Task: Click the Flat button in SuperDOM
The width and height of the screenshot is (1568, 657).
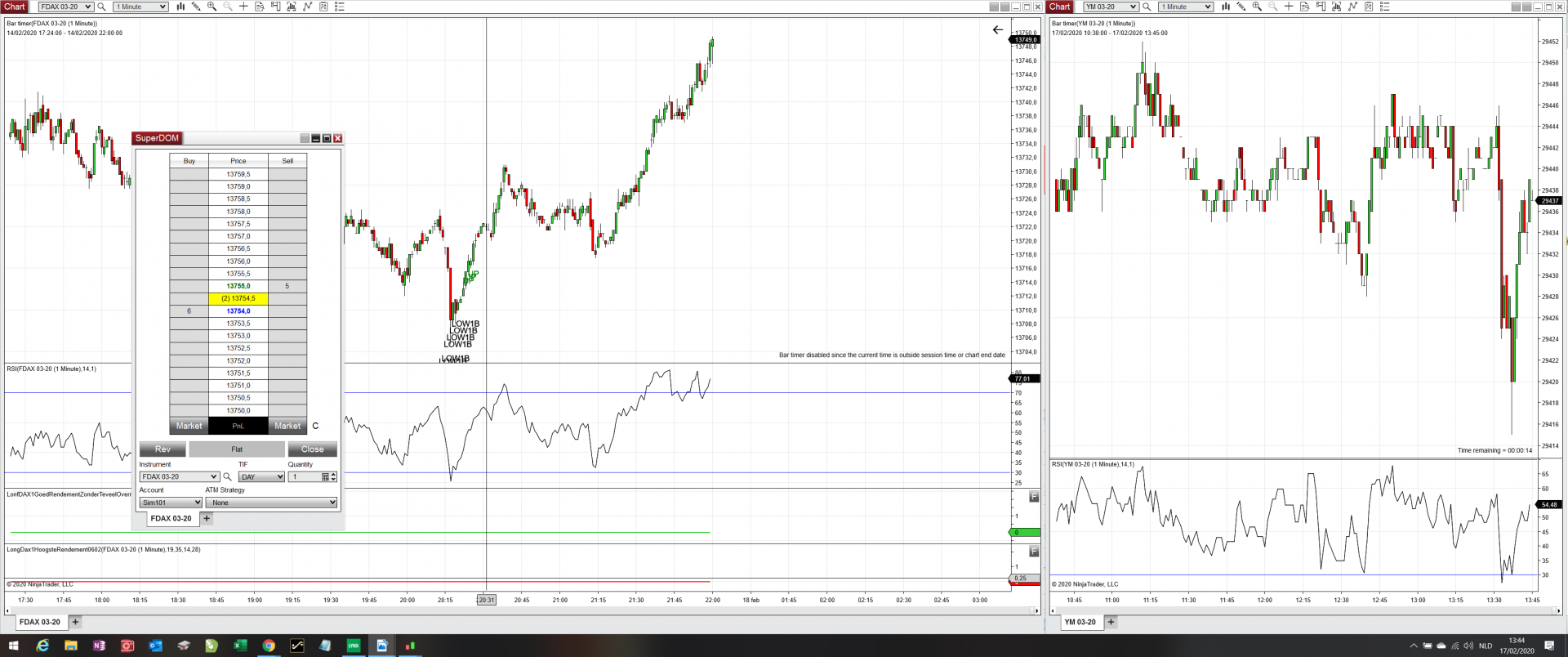Action: (237, 449)
